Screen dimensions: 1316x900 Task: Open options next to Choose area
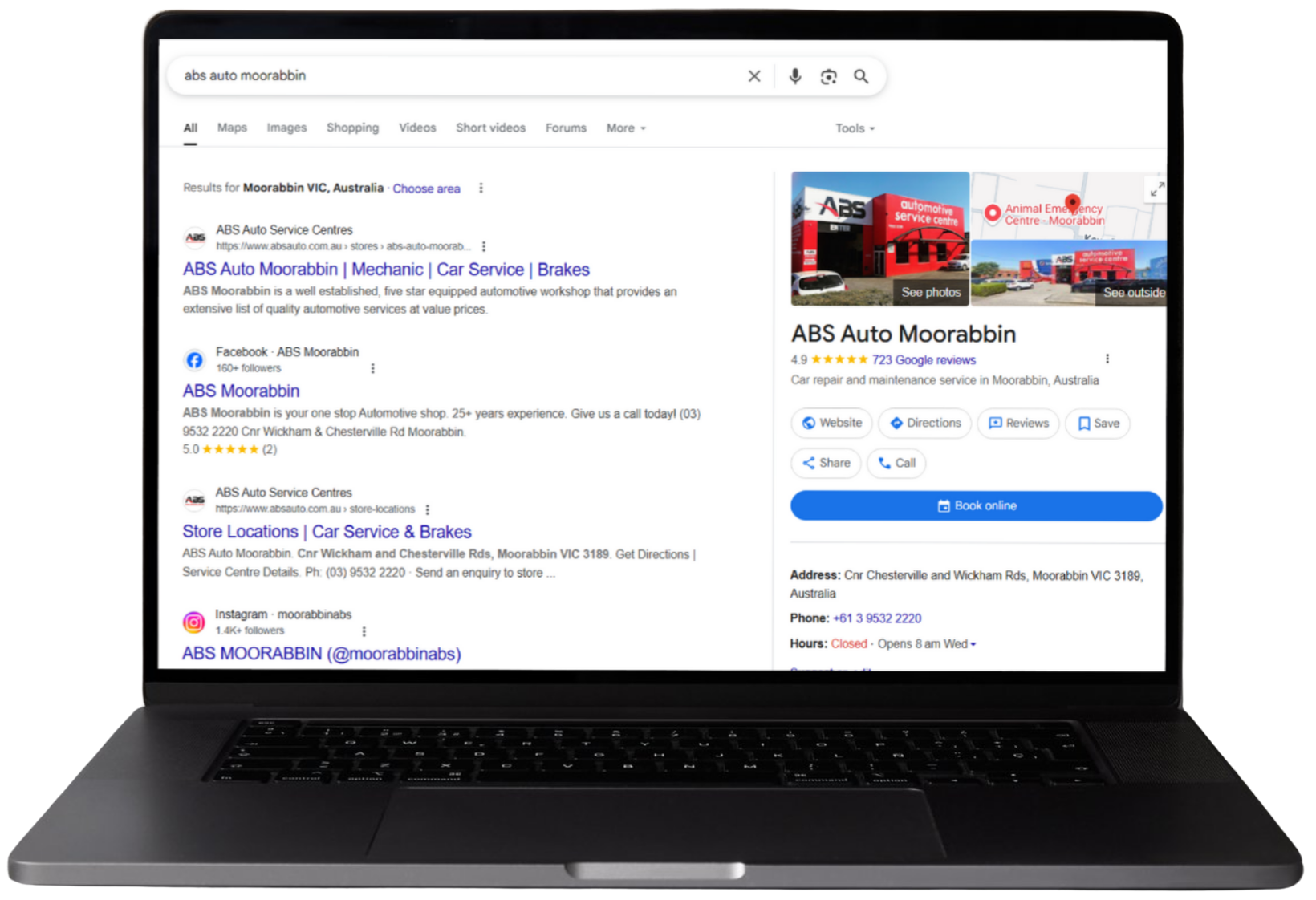click(x=481, y=188)
